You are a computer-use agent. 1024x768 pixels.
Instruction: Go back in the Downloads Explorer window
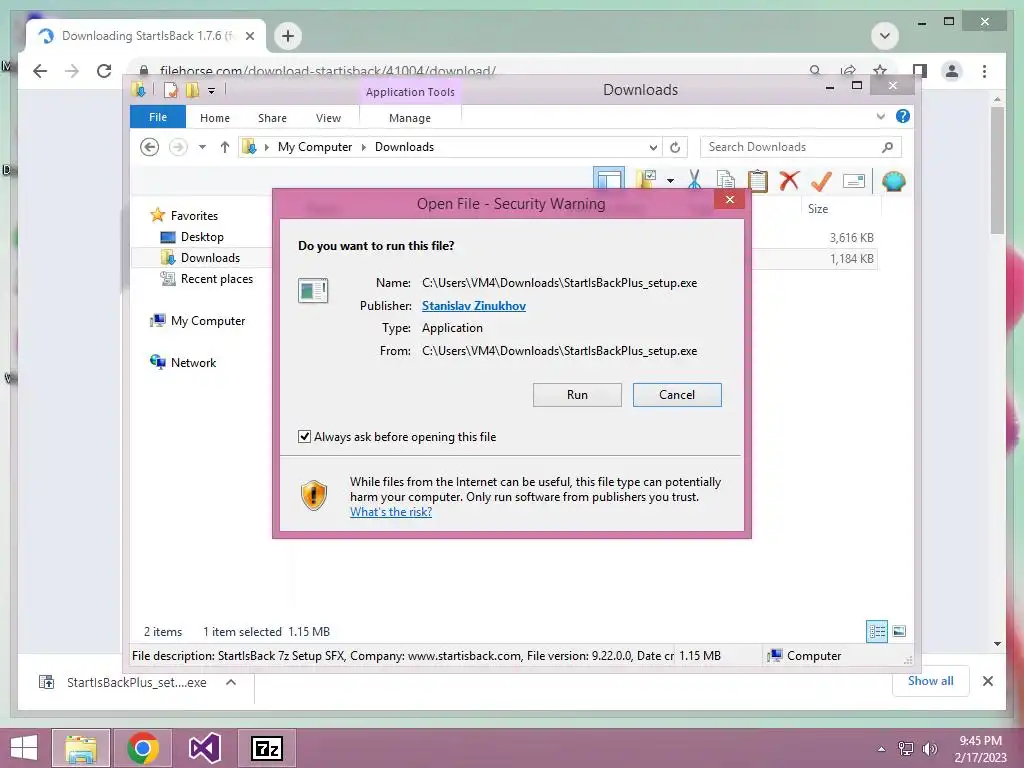[x=150, y=147]
